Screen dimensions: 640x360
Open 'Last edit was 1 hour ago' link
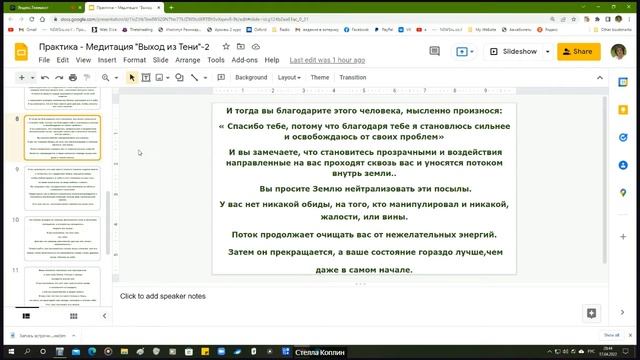(327, 60)
